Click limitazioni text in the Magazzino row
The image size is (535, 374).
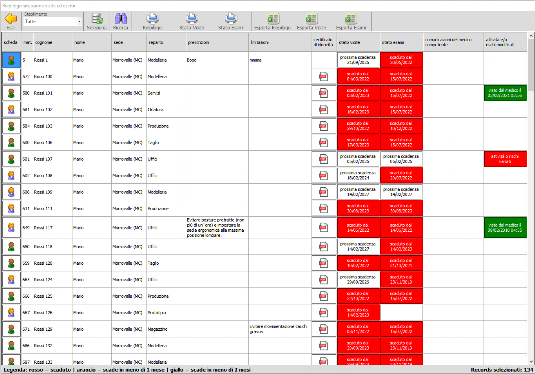click(278, 329)
